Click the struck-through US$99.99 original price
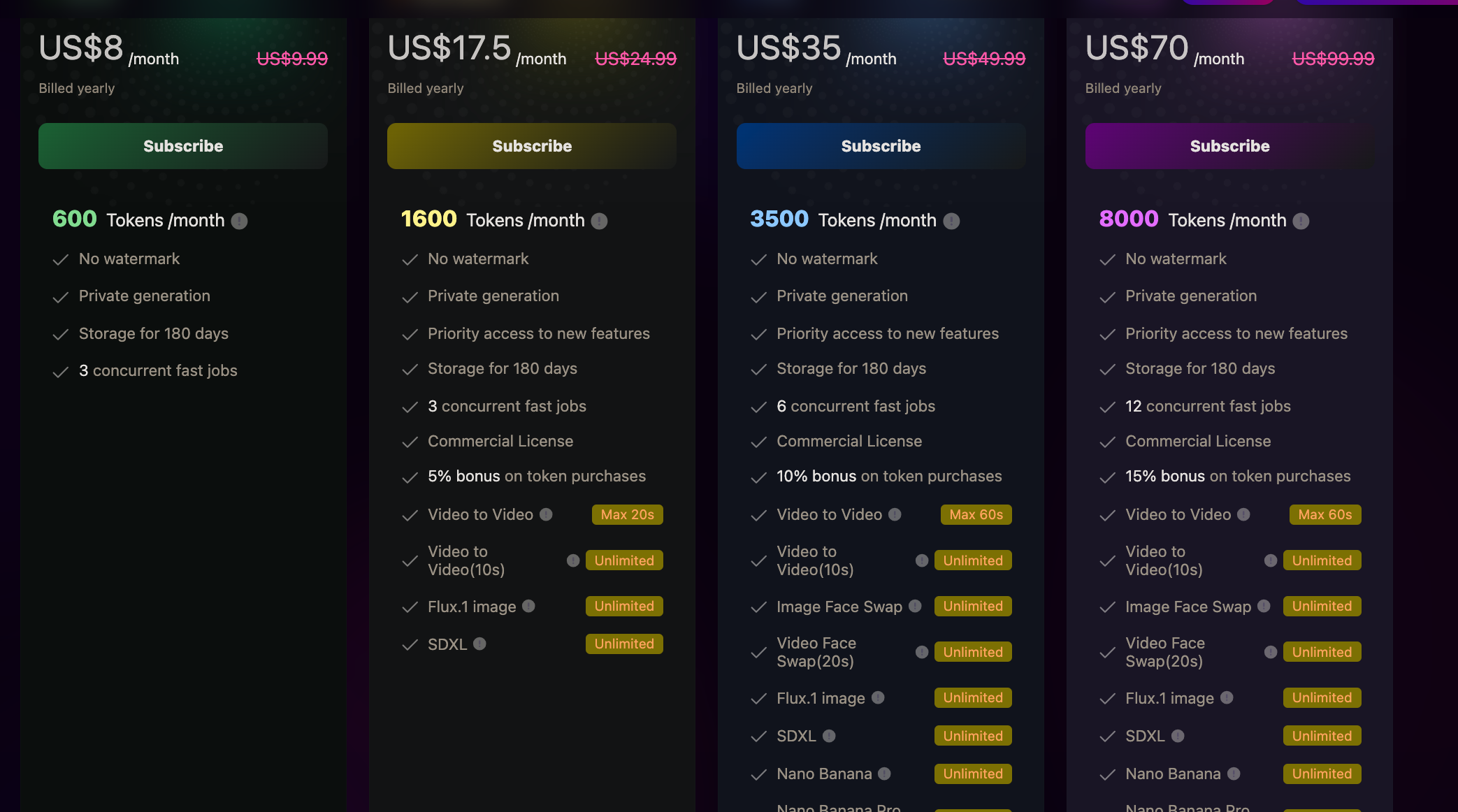The height and width of the screenshot is (812, 1458). coord(1333,59)
